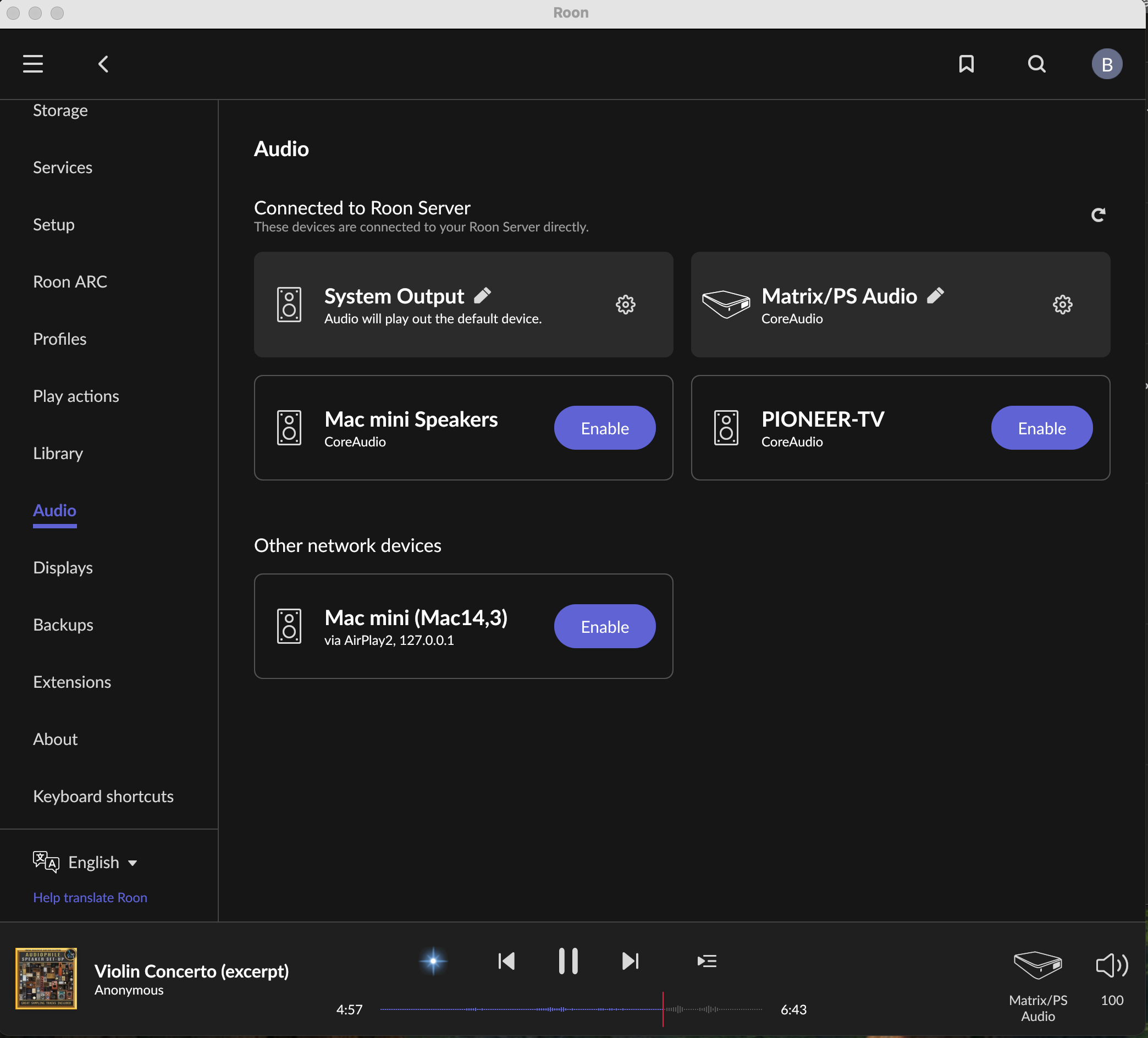The width and height of the screenshot is (1148, 1038).
Task: Click the Anonymous artist name
Action: point(129,990)
